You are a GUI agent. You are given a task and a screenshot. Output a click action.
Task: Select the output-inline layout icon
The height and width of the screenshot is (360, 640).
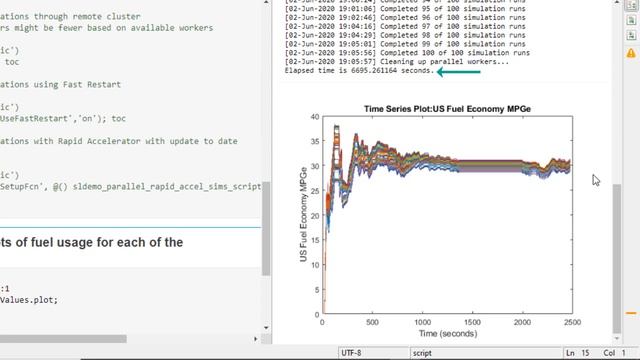tap(631, 20)
